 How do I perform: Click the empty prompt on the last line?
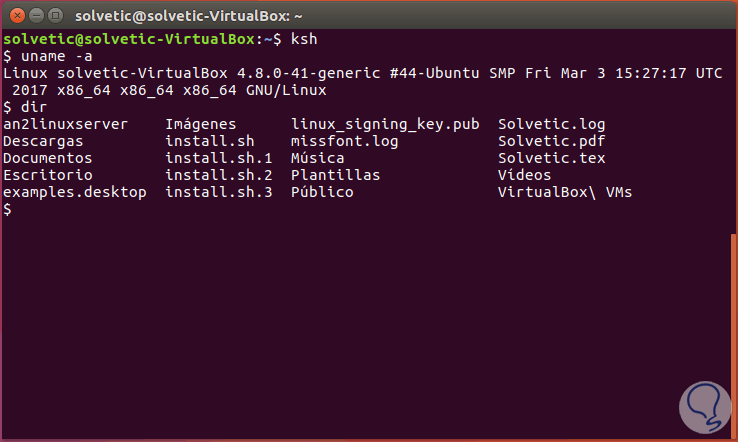point(8,209)
